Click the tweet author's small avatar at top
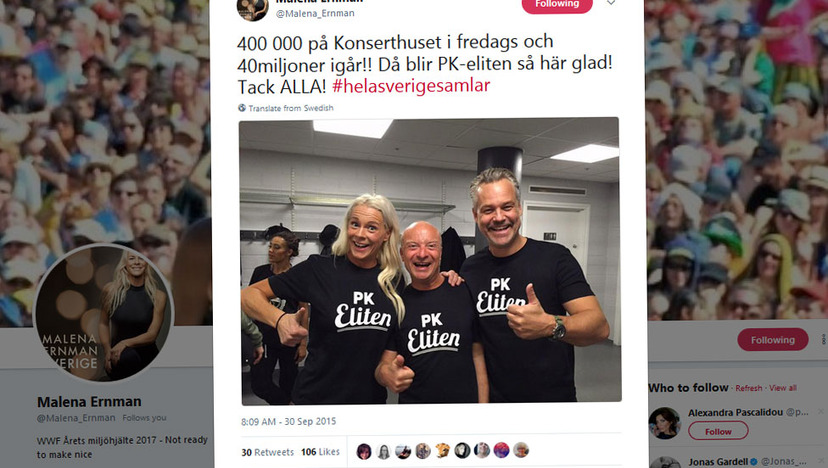The width and height of the screenshot is (828, 468). pyautogui.click(x=252, y=9)
